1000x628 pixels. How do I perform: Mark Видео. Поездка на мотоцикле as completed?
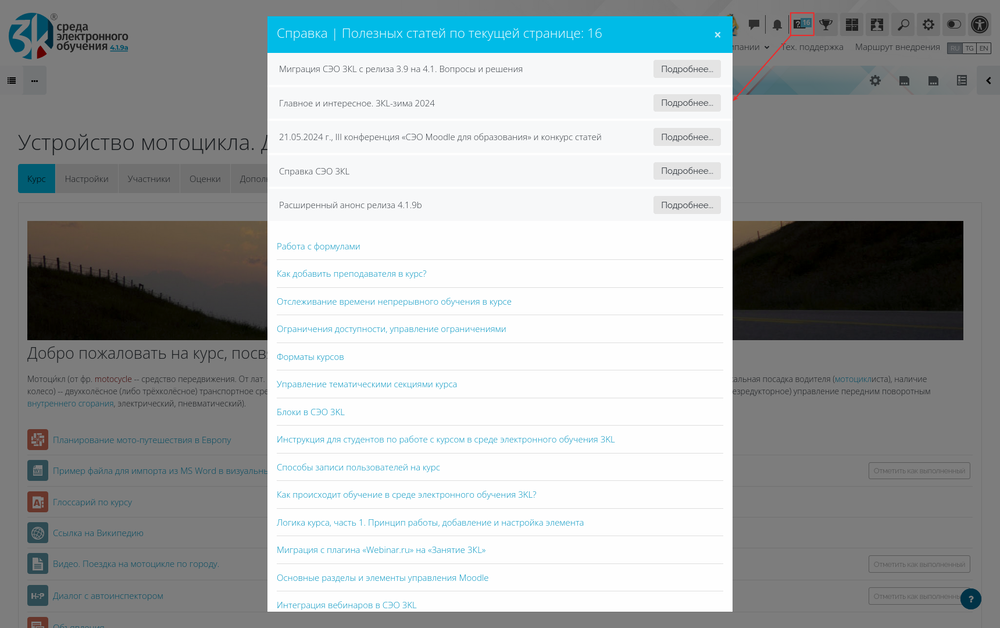click(x=919, y=564)
